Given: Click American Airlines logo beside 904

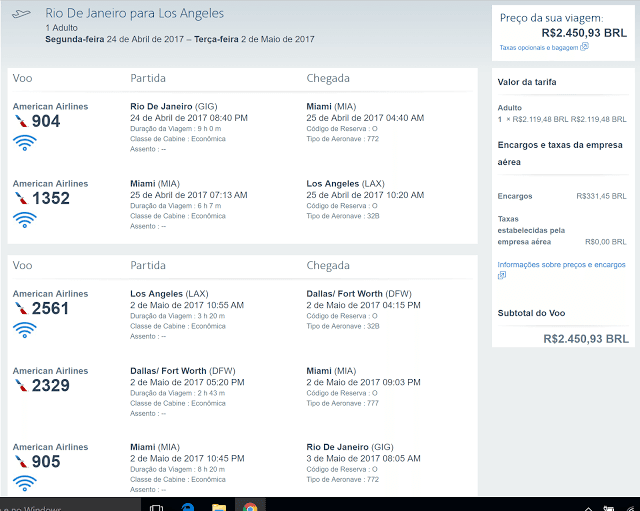Looking at the screenshot, I should pos(21,121).
